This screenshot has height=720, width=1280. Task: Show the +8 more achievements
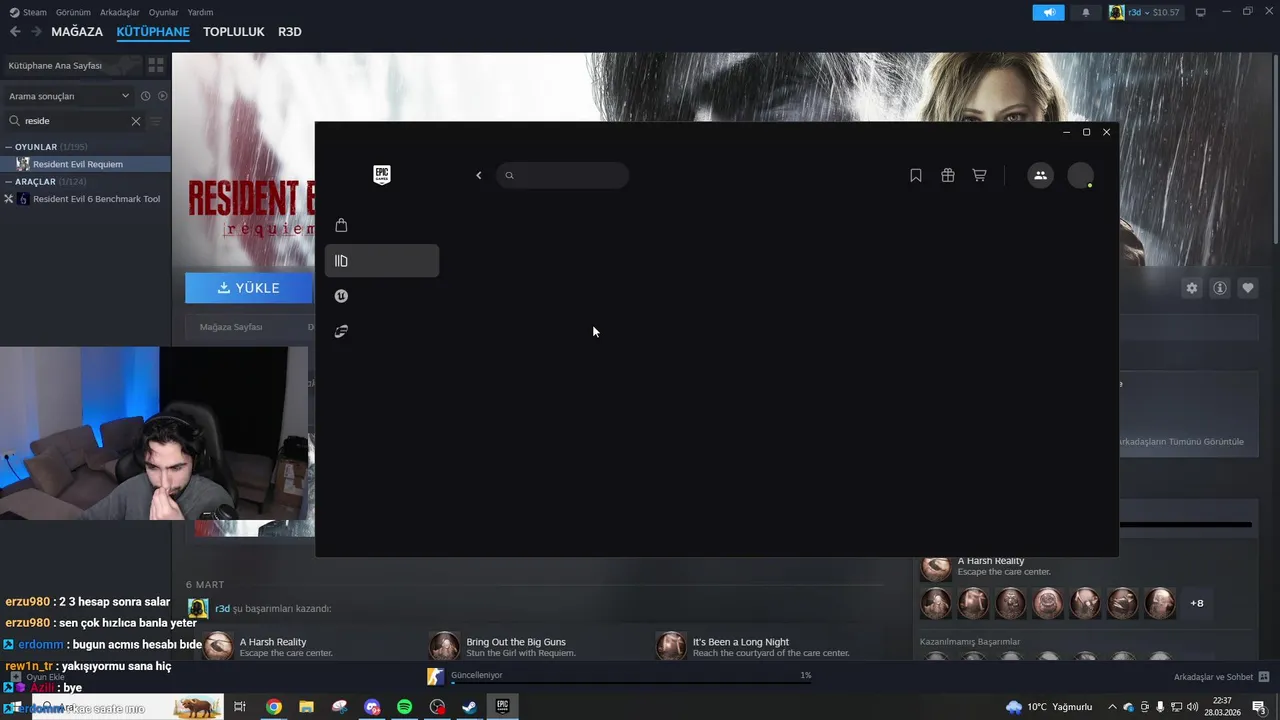point(1197,603)
